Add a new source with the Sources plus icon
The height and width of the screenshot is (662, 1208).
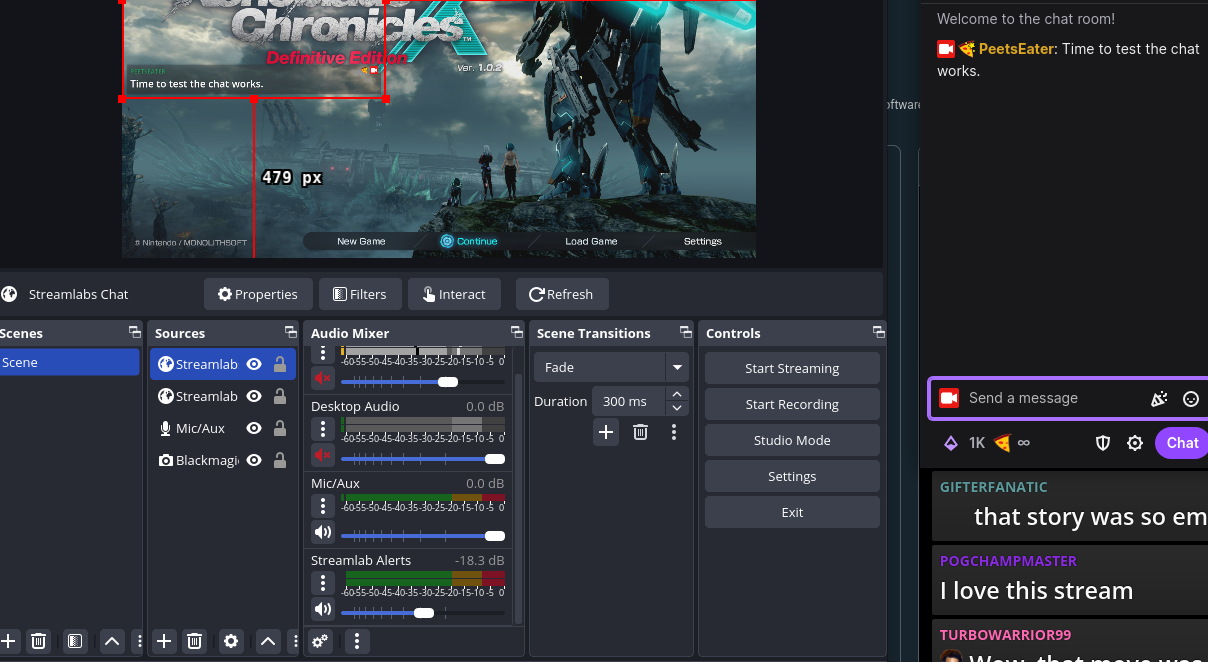[164, 641]
